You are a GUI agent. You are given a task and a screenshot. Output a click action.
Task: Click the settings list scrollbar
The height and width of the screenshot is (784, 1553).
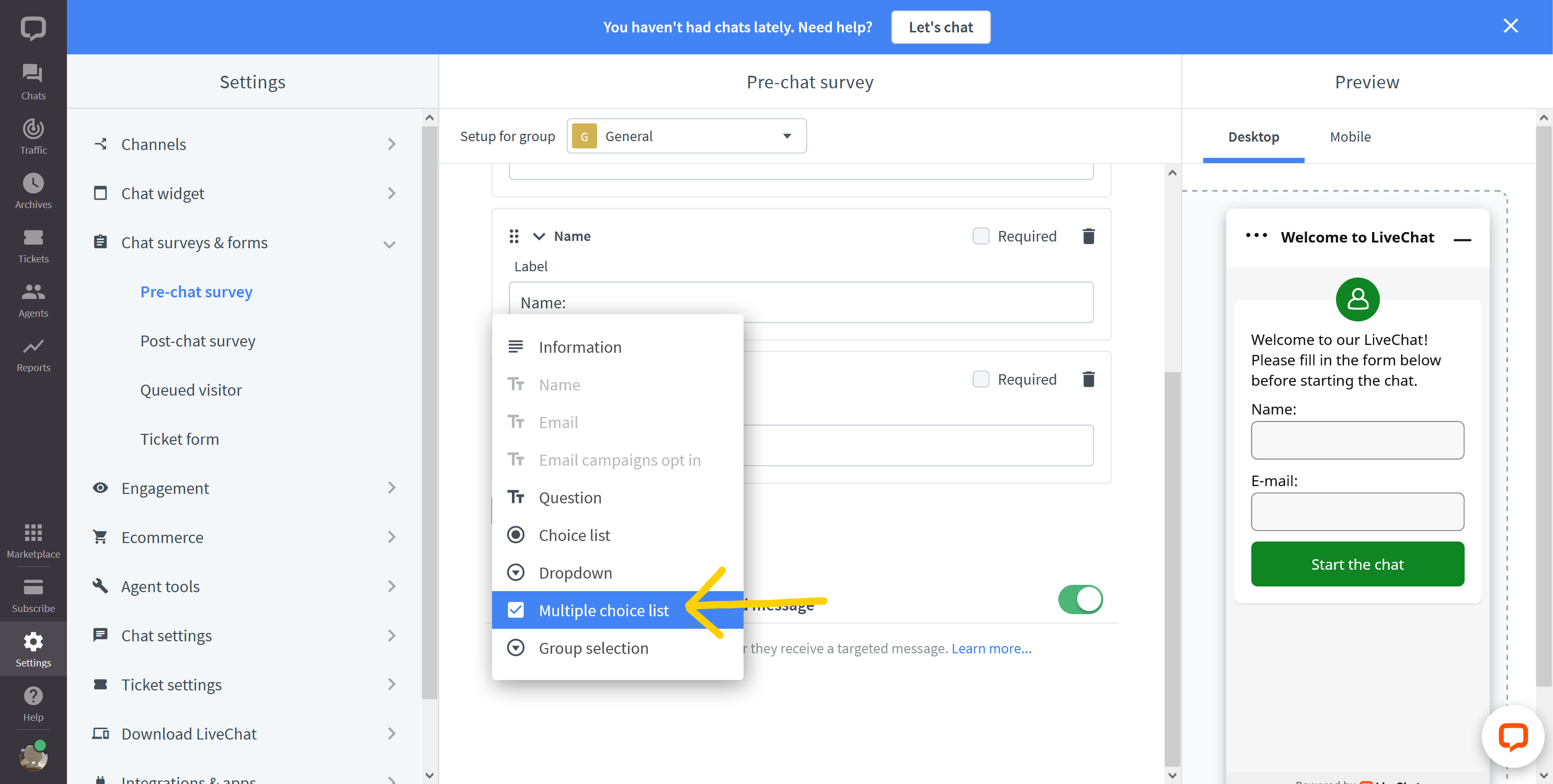429,410
